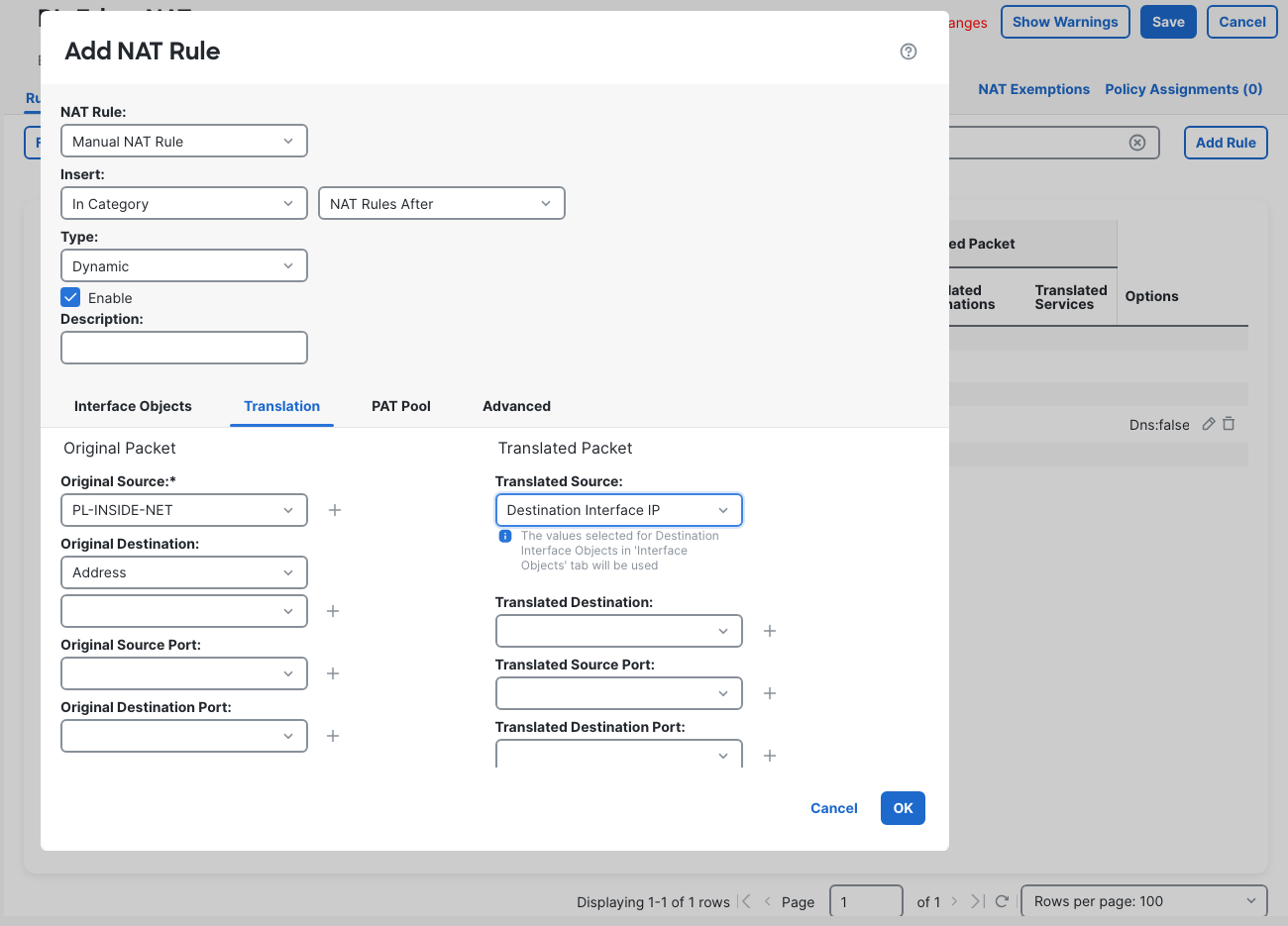The width and height of the screenshot is (1288, 926).
Task: Open the Original Source dropdown PL-INSIDE-NET
Action: coord(184,510)
